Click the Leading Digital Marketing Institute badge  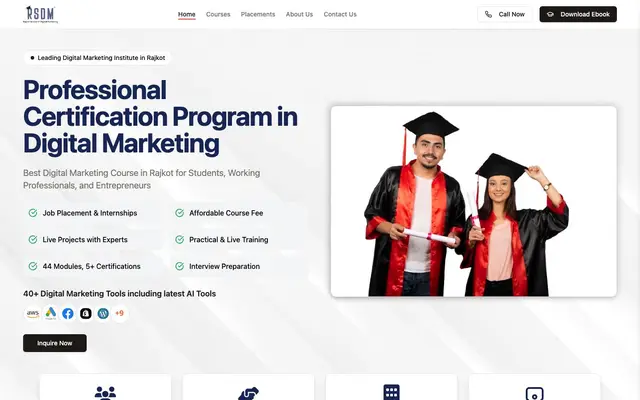click(97, 58)
